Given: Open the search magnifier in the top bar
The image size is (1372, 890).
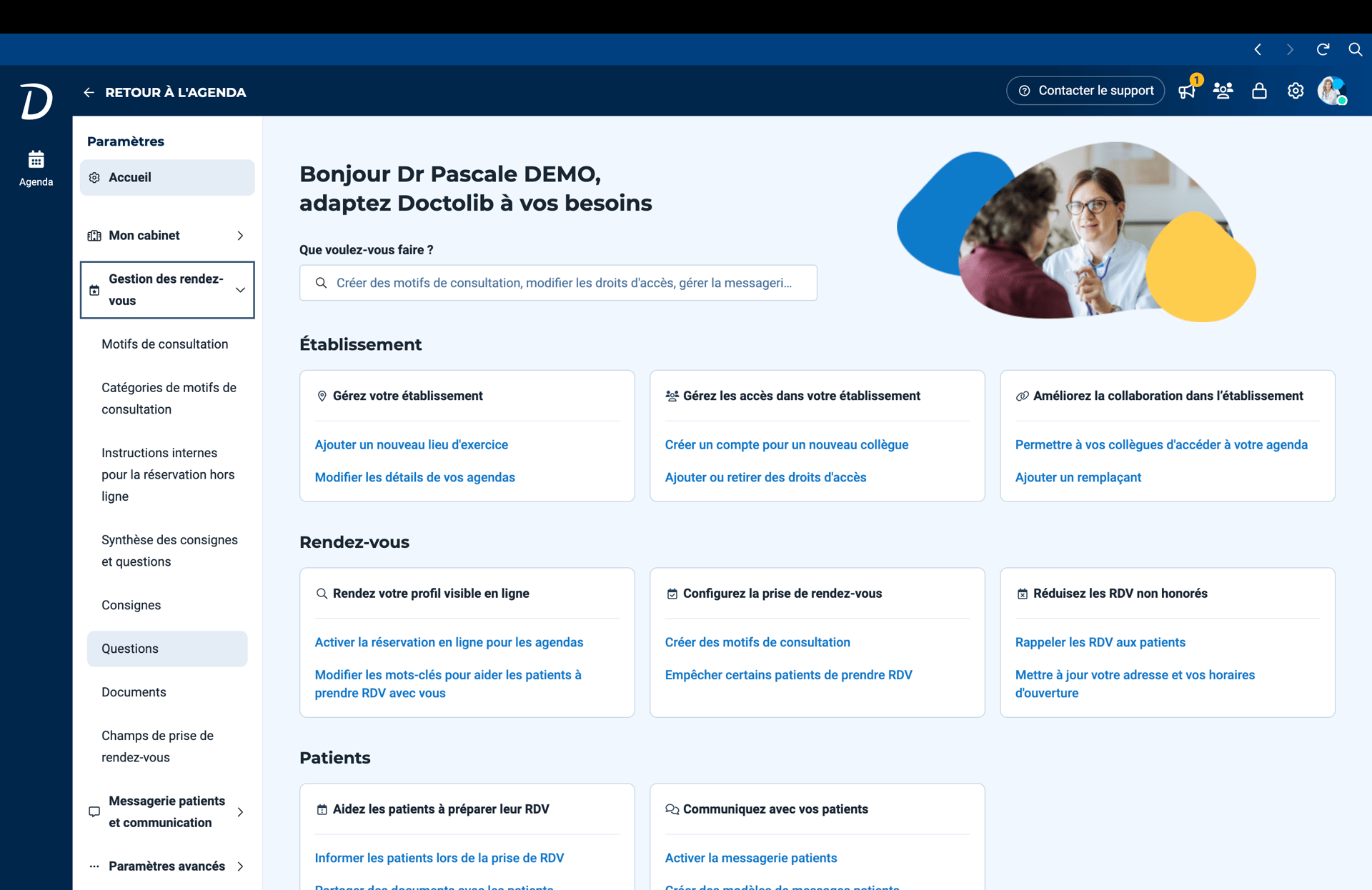Looking at the screenshot, I should 1355,49.
